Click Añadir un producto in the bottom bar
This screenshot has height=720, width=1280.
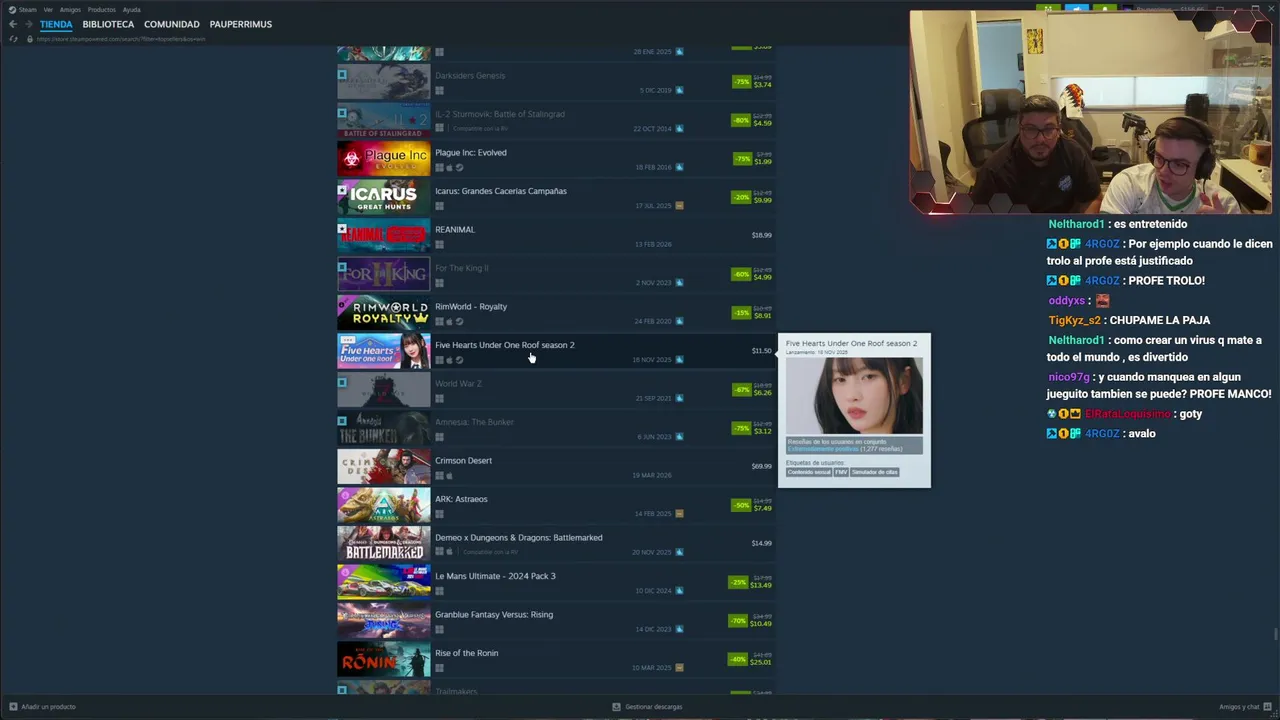pyautogui.click(x=43, y=707)
